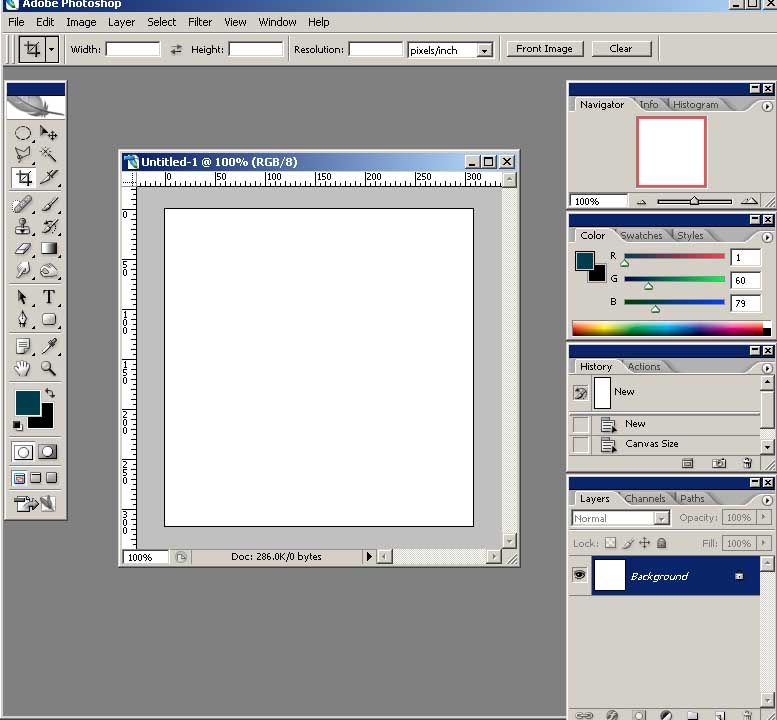Activate the Type tool
This screenshot has width=777, height=720.
point(48,297)
